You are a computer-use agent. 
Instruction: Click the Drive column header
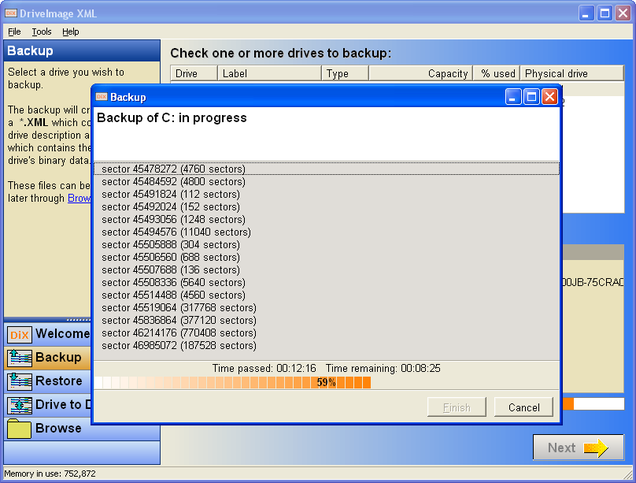click(x=194, y=73)
